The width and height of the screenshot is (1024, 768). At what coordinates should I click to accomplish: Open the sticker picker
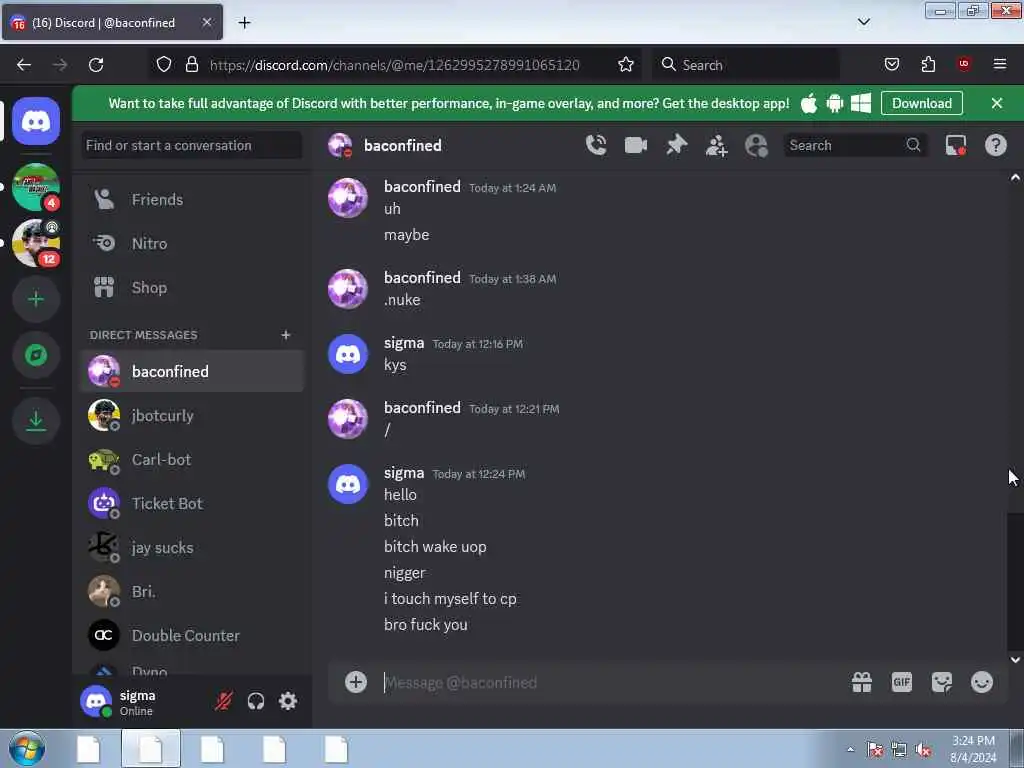[x=942, y=682]
